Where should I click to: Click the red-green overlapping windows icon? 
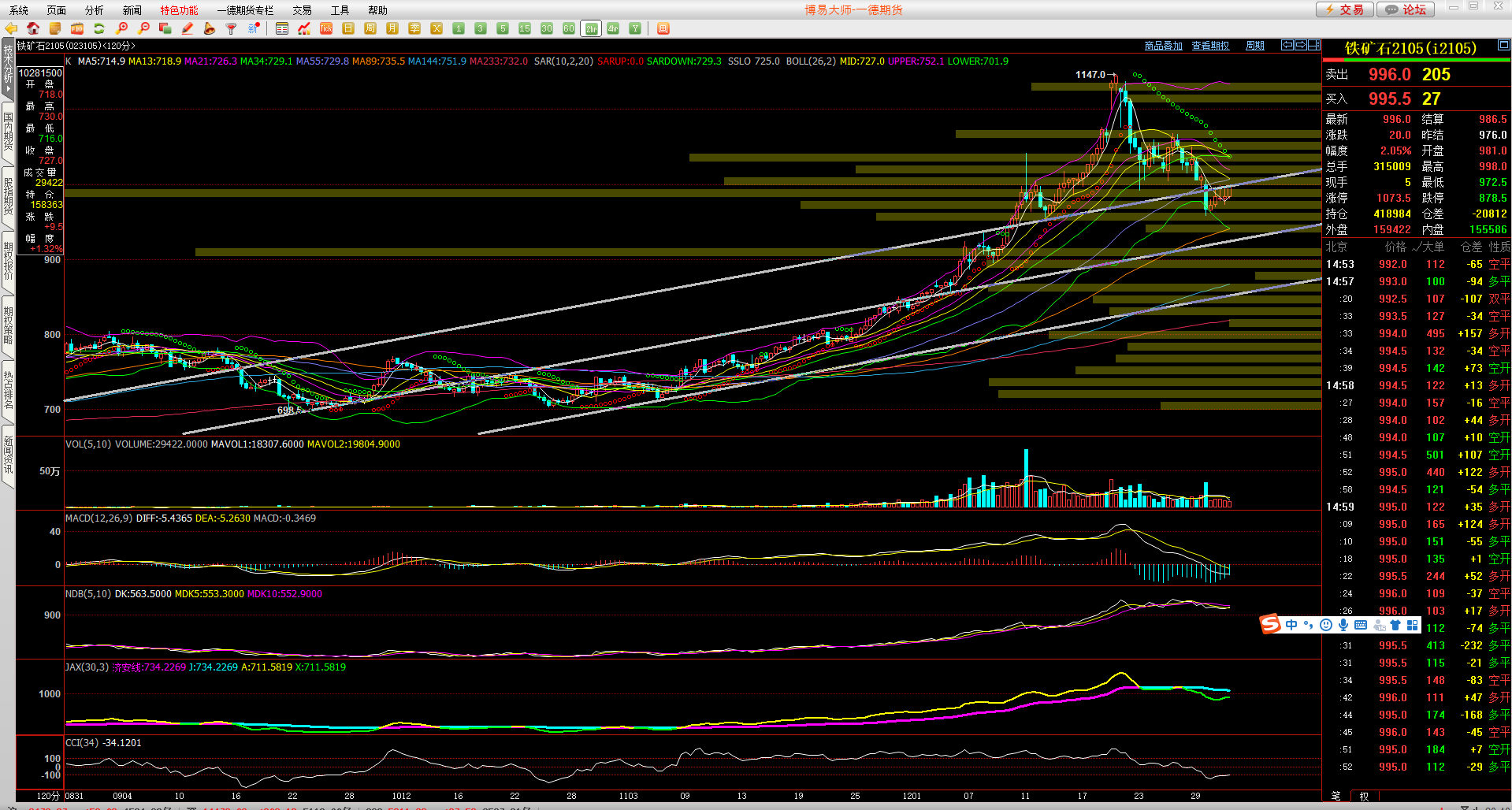(x=165, y=28)
